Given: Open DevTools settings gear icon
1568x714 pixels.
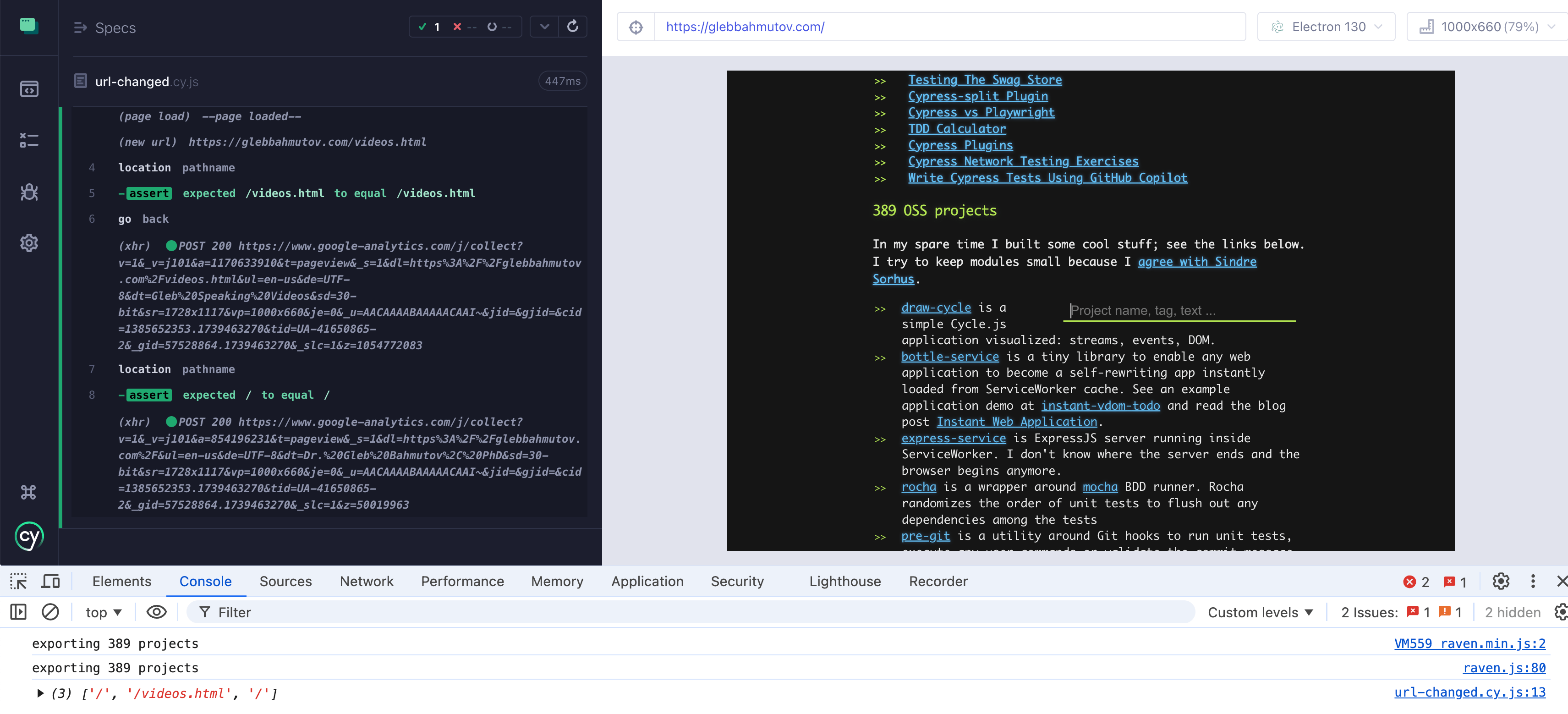Looking at the screenshot, I should coord(1501,581).
